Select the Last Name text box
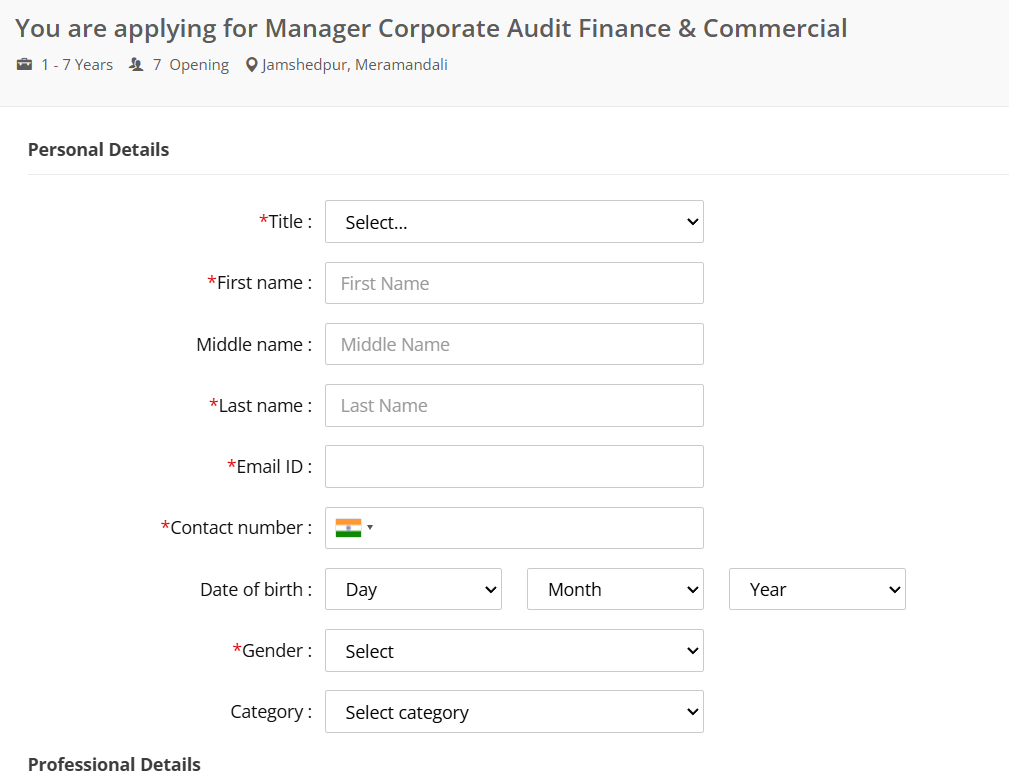Viewport: 1009px width, 774px height. pyautogui.click(x=514, y=405)
